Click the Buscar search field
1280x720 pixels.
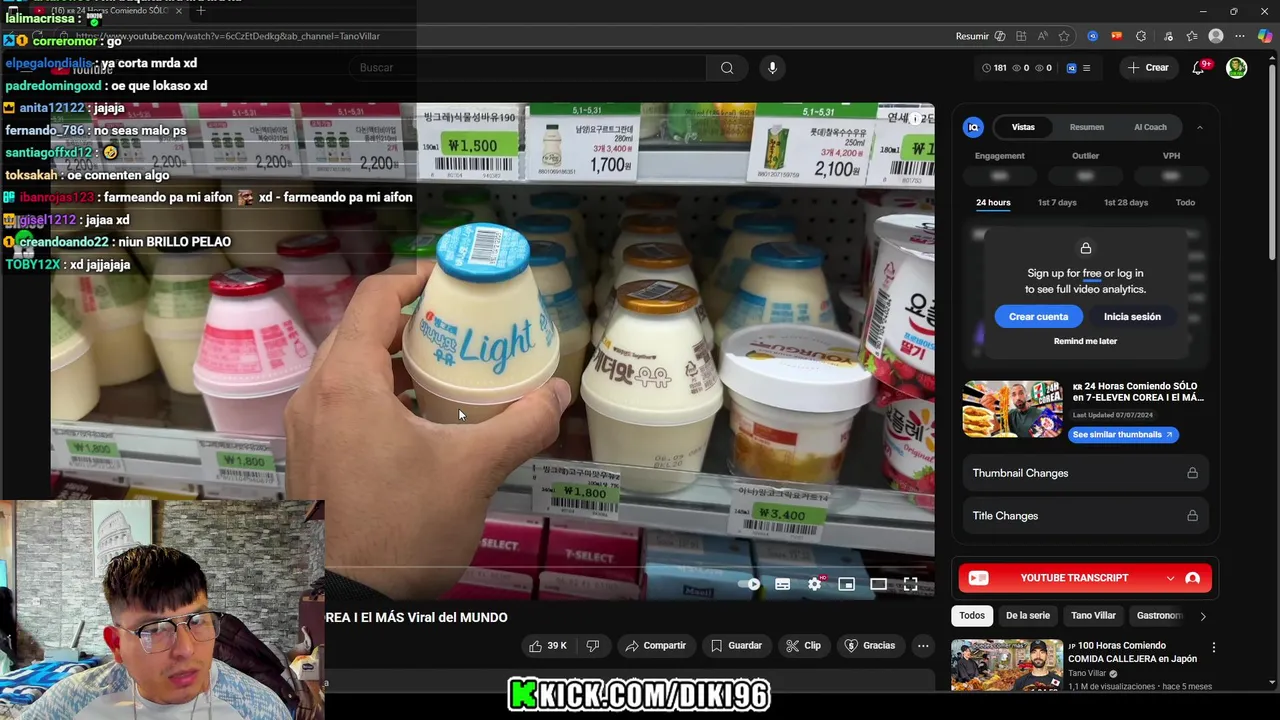[x=530, y=68]
